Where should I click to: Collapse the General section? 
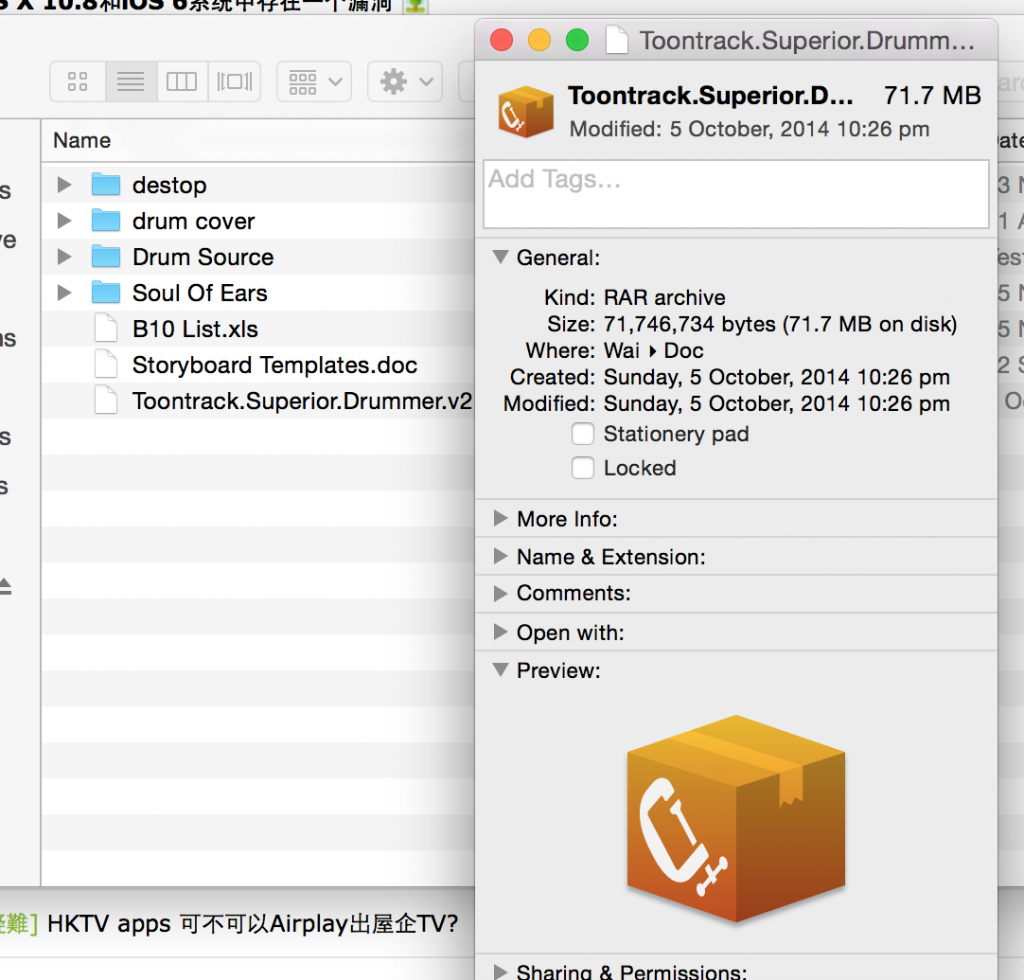point(501,257)
